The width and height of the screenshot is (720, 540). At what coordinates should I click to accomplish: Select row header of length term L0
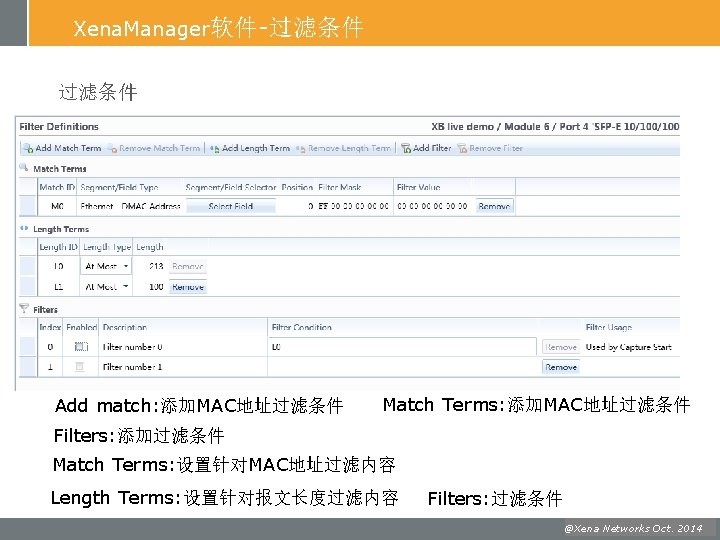coord(28,266)
